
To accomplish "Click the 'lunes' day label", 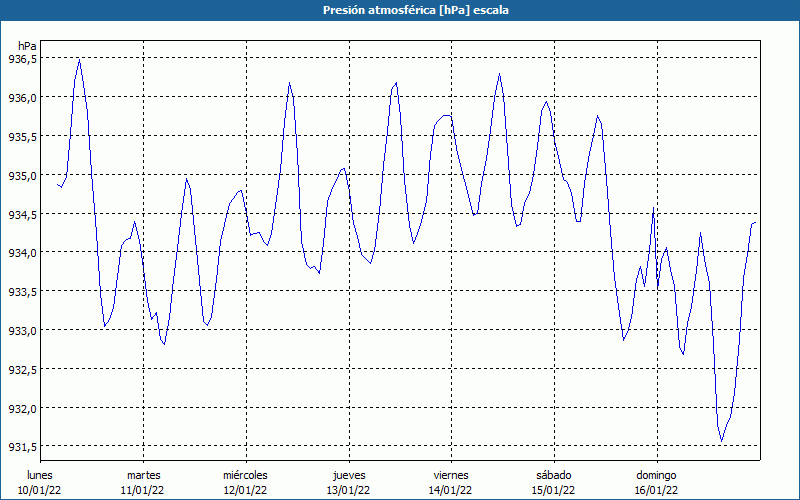I will click(x=40, y=476).
